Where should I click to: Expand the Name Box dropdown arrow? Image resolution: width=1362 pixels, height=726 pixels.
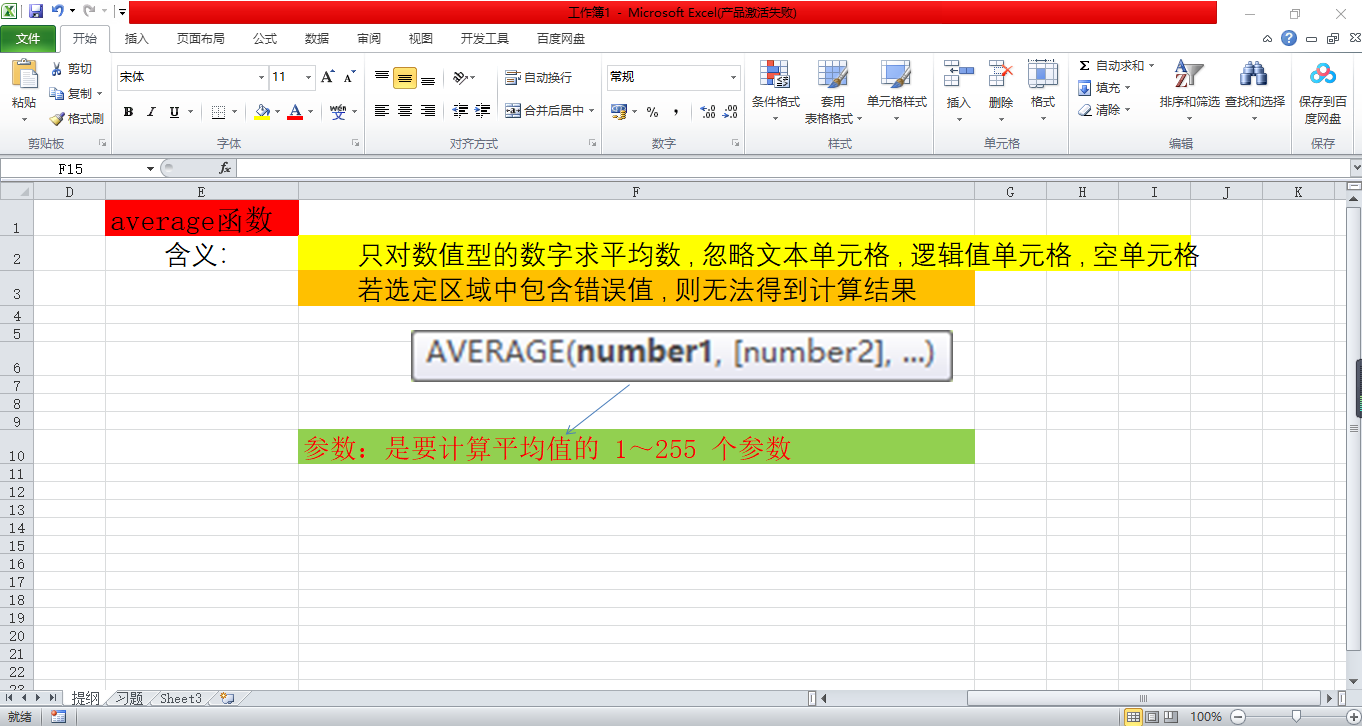pos(150,168)
